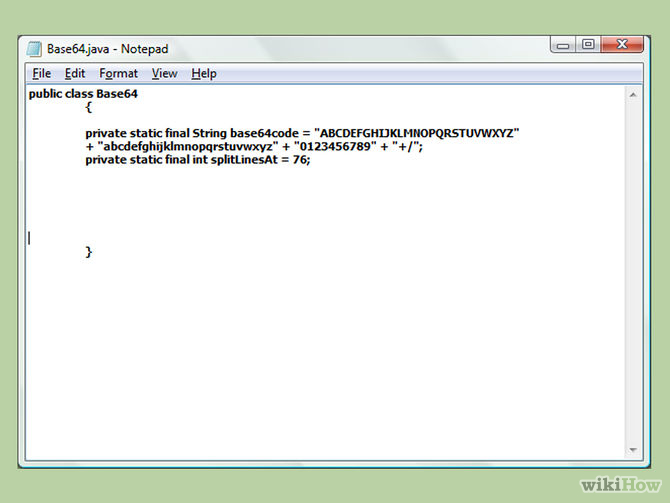Click the 'public class Base64' line
The height and width of the screenshot is (503, 670).
(x=83, y=94)
